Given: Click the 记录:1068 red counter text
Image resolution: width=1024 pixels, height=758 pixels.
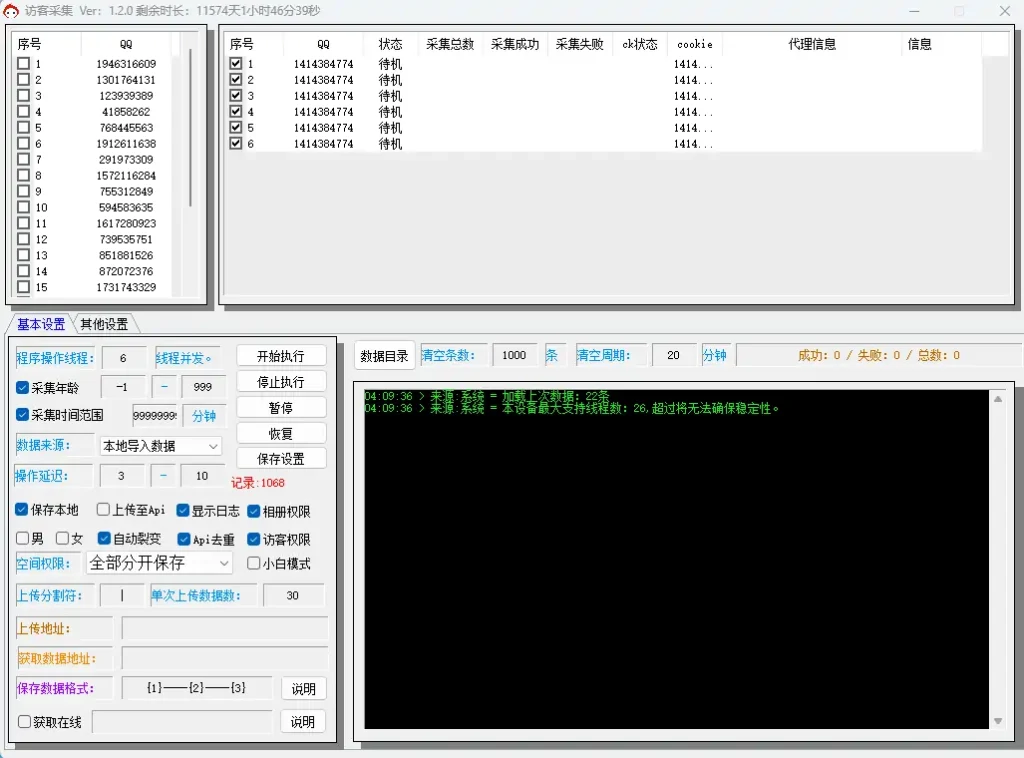Looking at the screenshot, I should click(258, 482).
